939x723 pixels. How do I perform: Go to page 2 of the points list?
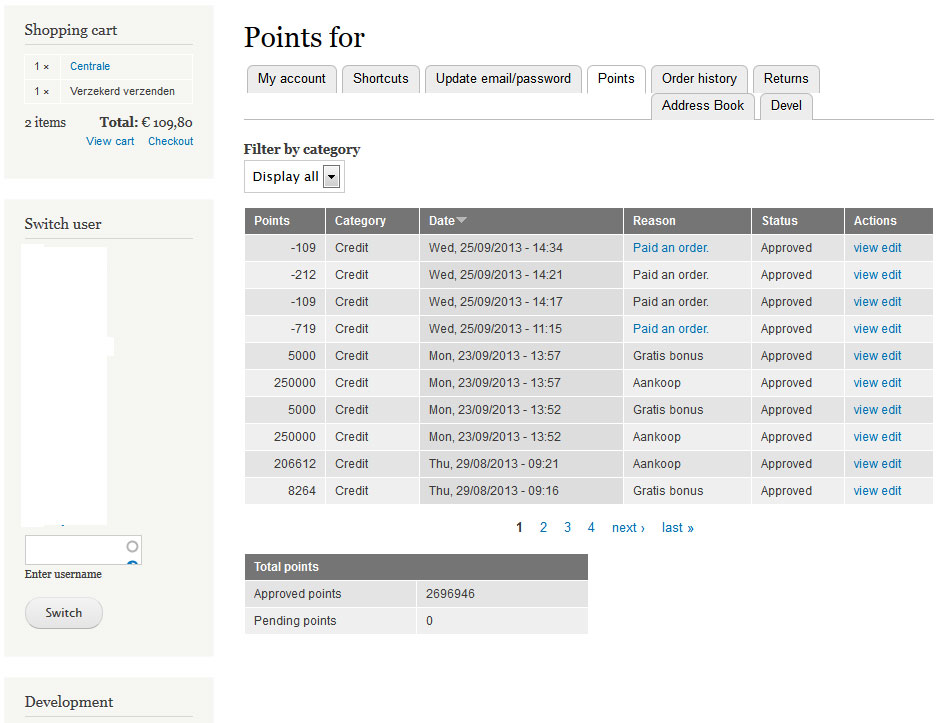[x=543, y=527]
